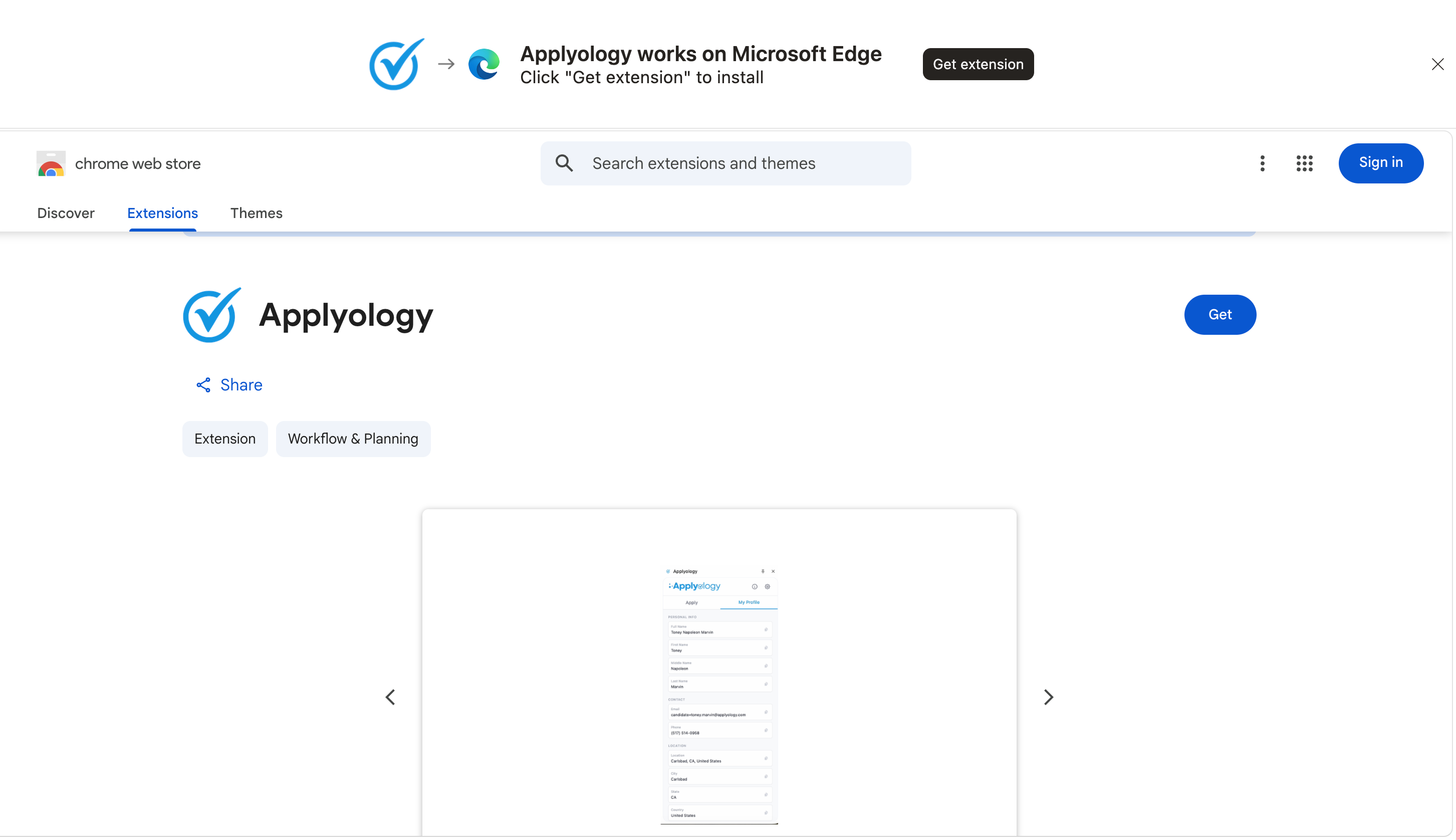Click the share icon next to Share
Screen dimensions: 1456x840
pos(203,385)
